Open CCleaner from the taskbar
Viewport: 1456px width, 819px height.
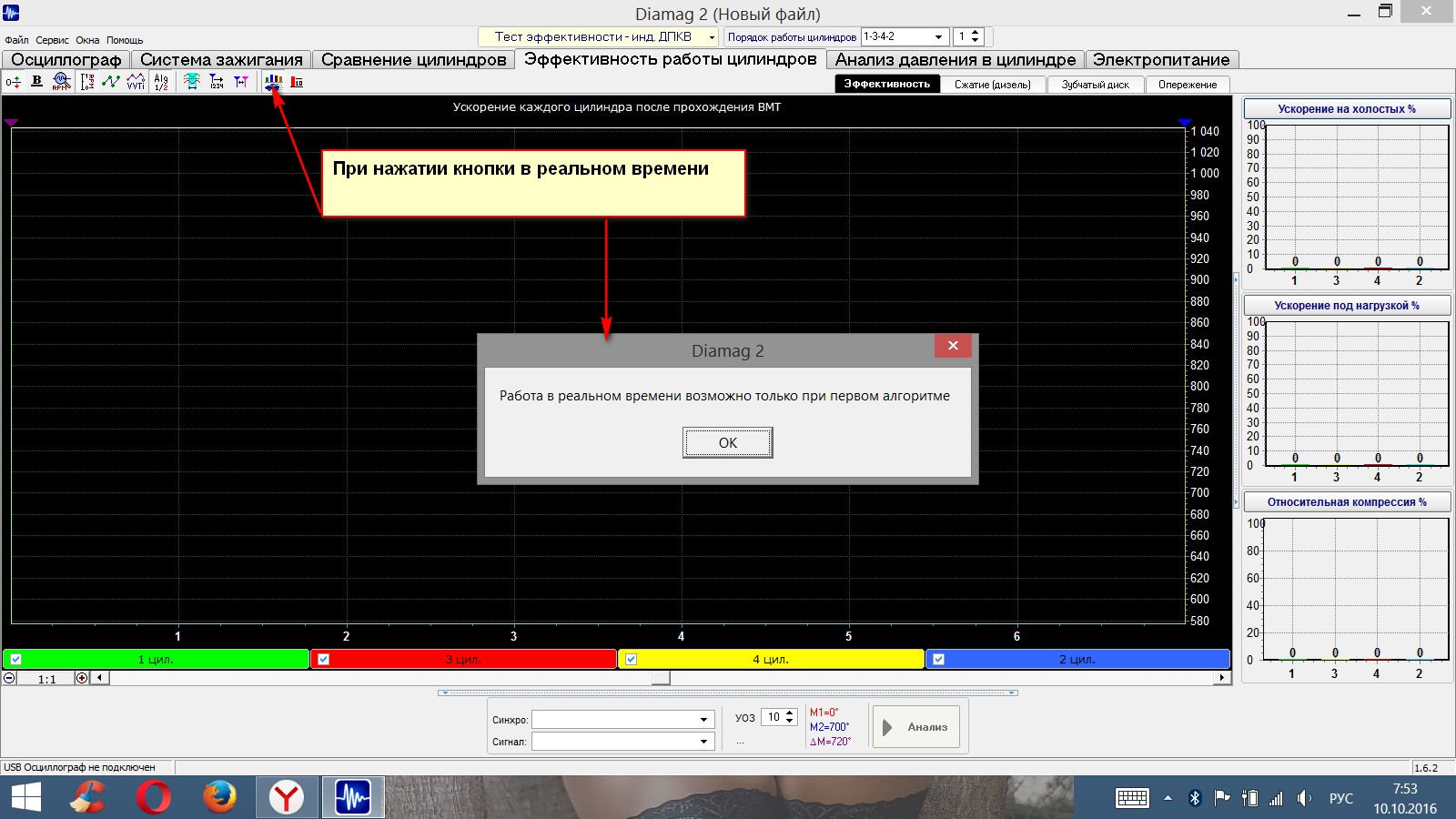pos(88,798)
